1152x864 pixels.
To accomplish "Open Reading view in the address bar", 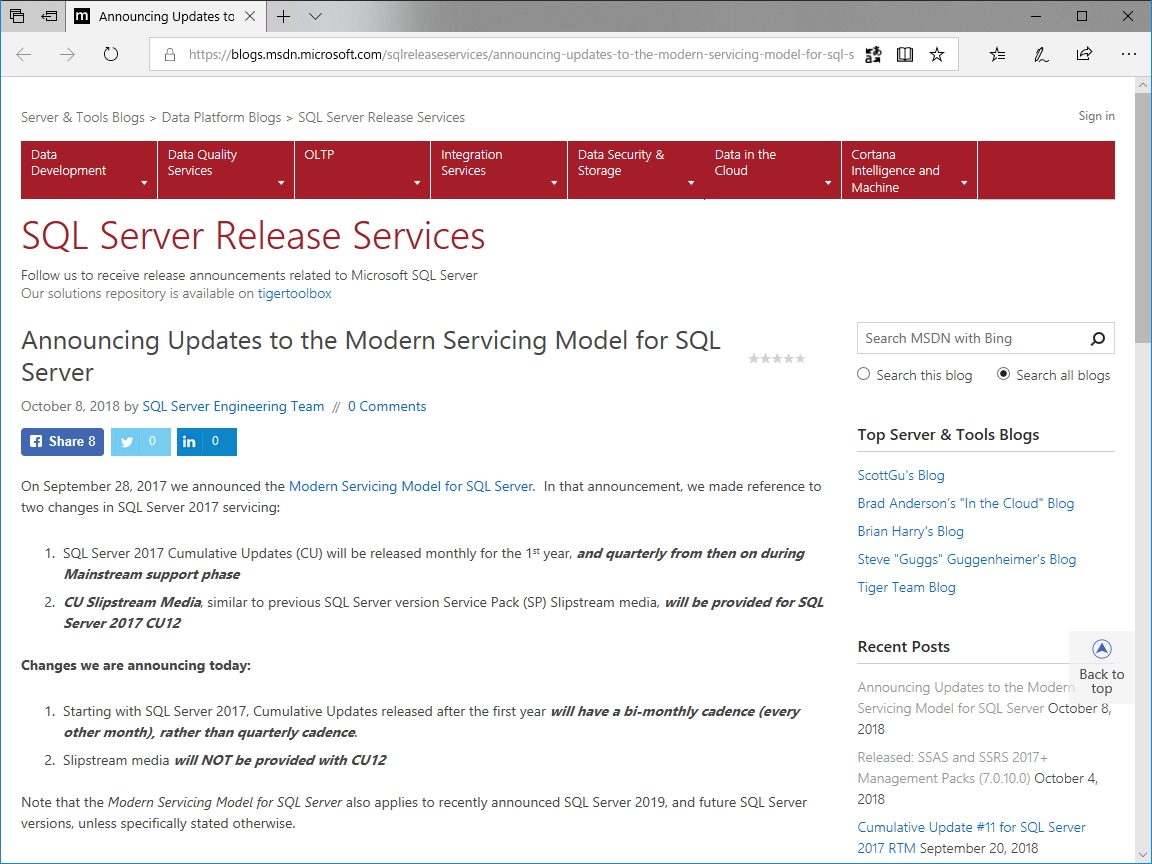I will tap(904, 54).
